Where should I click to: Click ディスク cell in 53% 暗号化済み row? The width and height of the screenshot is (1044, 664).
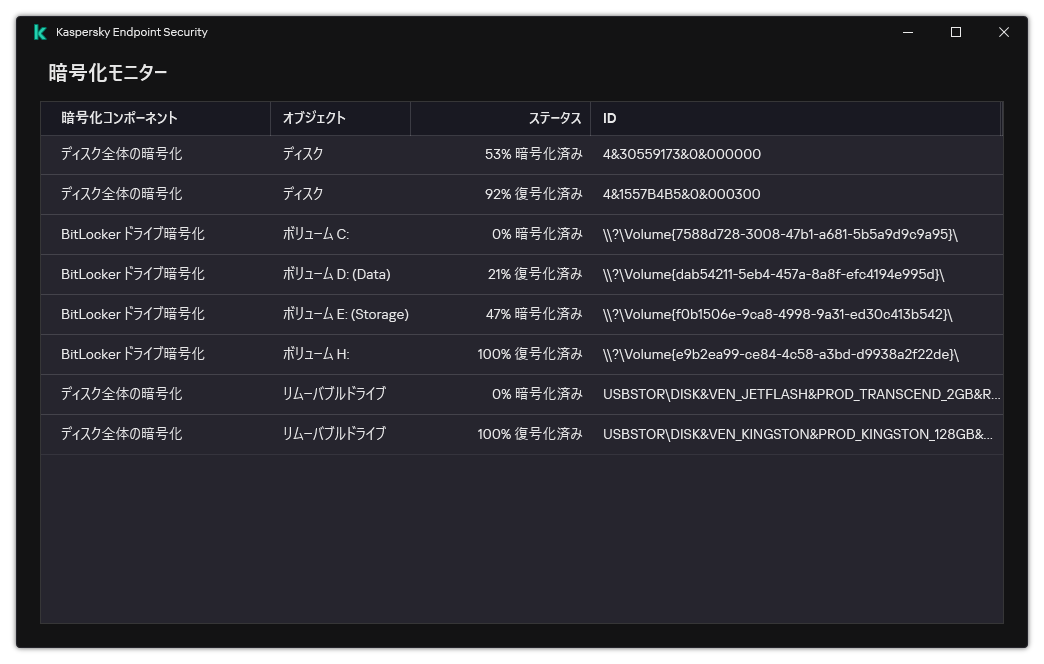(303, 155)
